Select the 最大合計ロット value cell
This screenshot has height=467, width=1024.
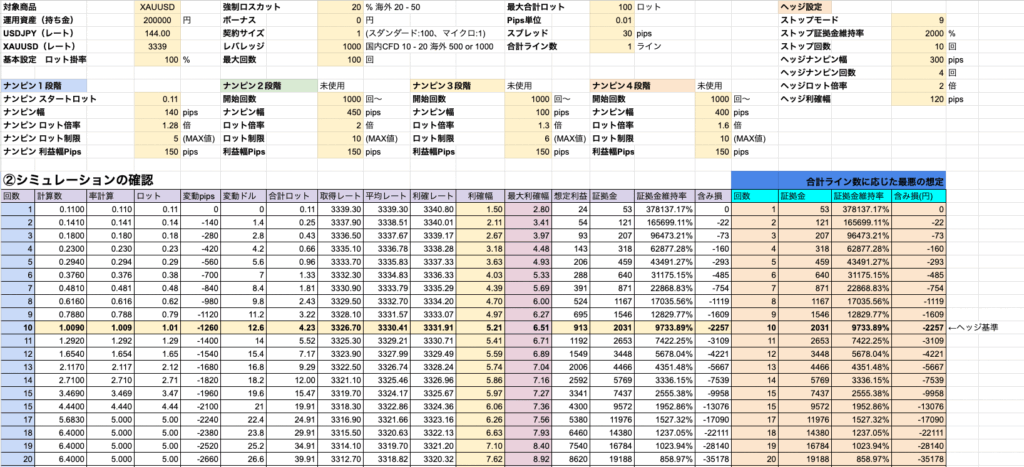click(x=612, y=7)
